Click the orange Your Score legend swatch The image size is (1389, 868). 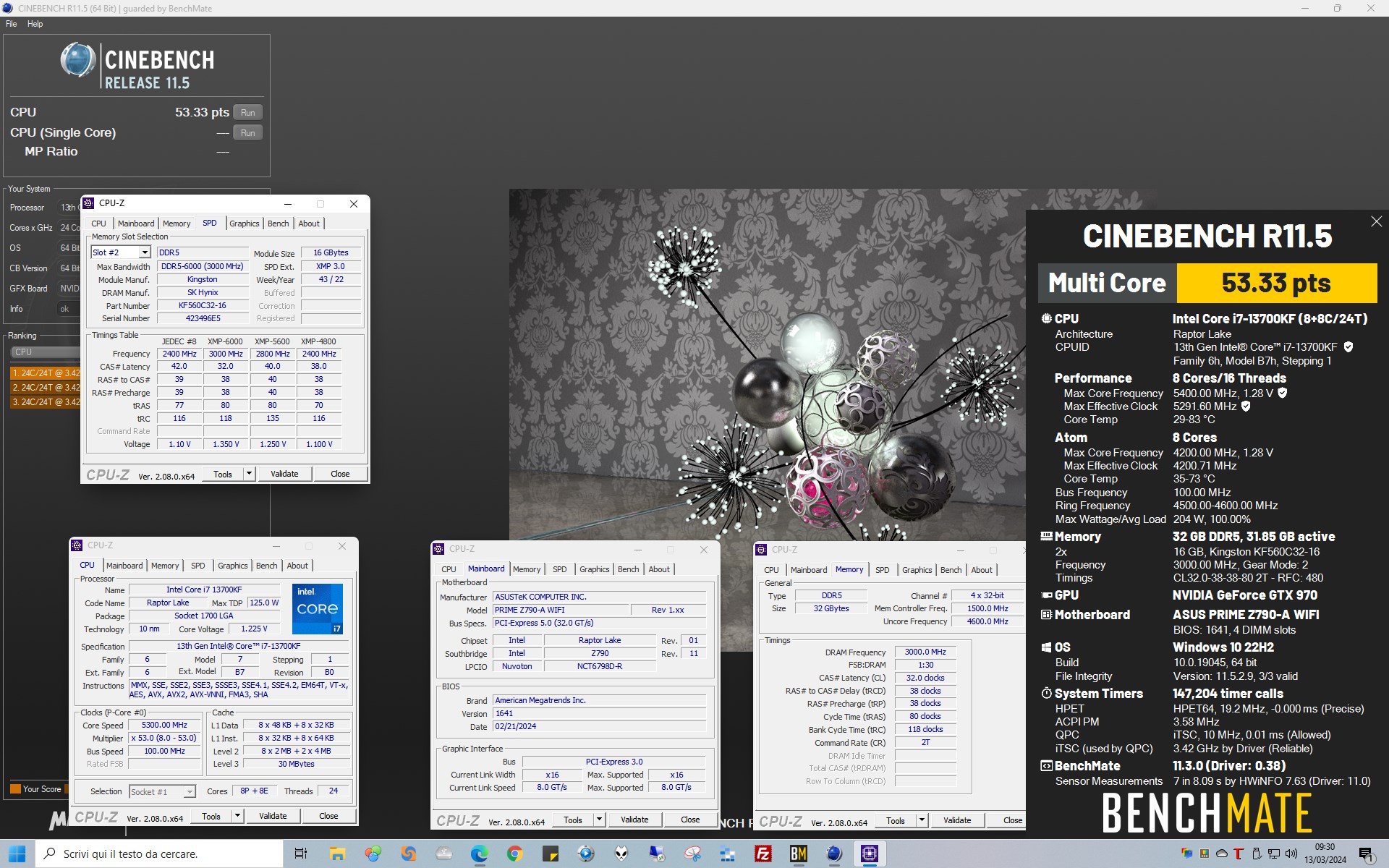pos(15,788)
